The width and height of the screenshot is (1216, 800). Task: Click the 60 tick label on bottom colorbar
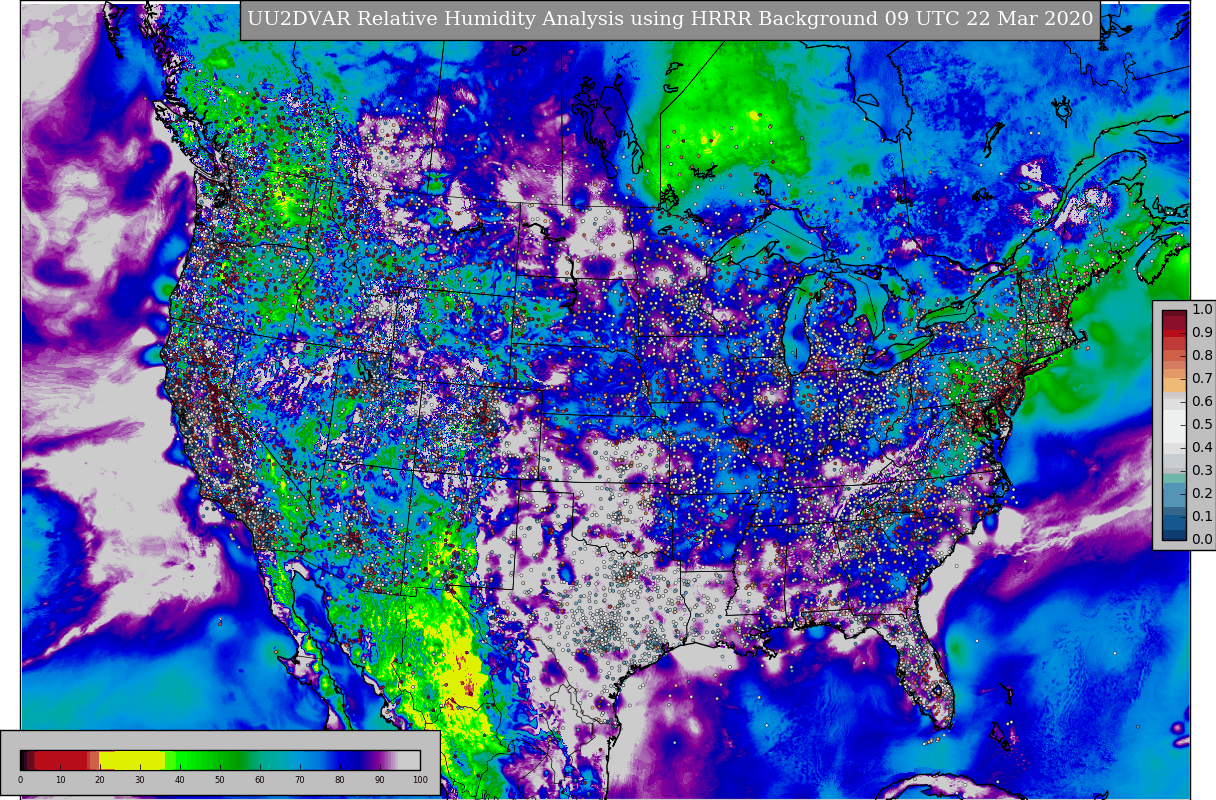point(260,780)
